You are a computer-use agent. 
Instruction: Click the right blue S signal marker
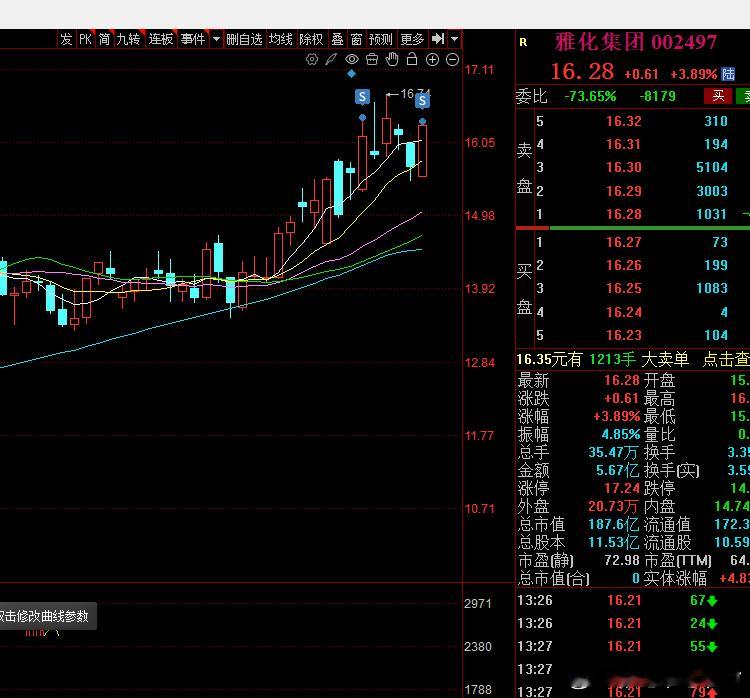(422, 101)
